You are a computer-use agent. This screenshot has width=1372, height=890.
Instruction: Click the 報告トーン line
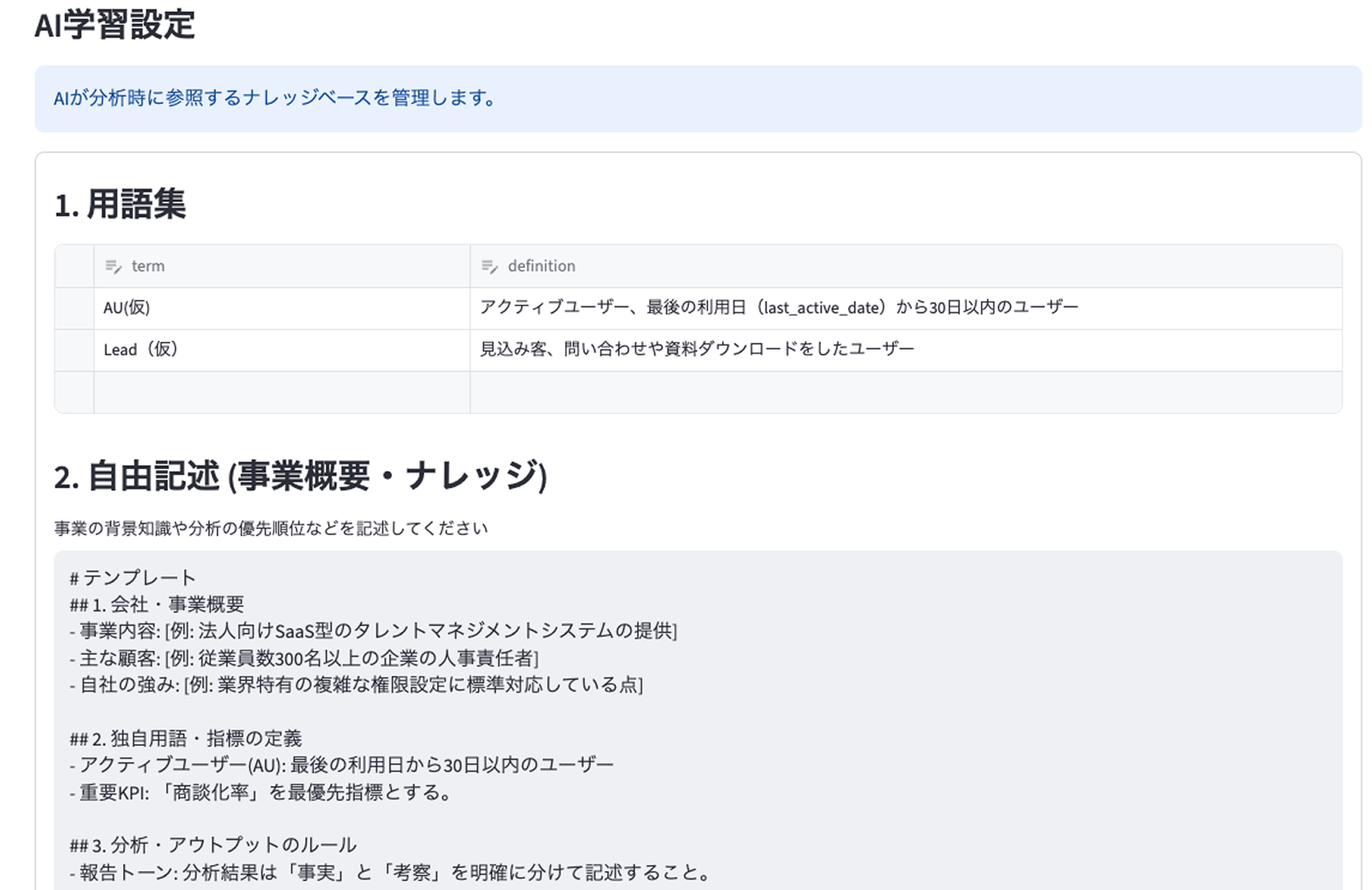coord(391,873)
